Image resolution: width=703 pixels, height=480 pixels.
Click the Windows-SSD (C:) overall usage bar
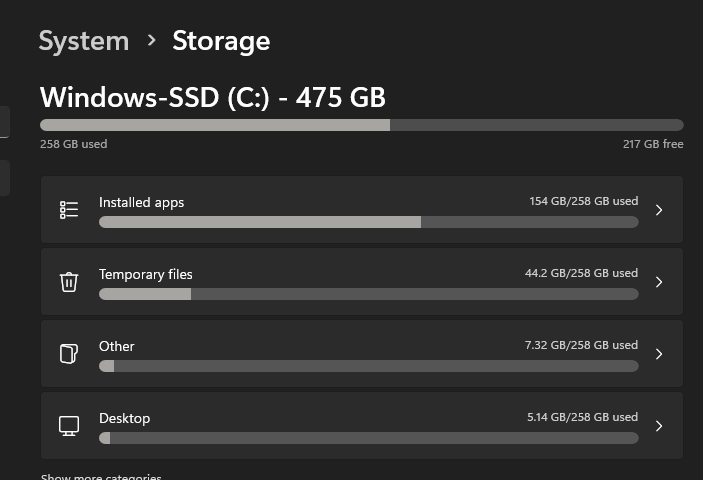(x=361, y=125)
